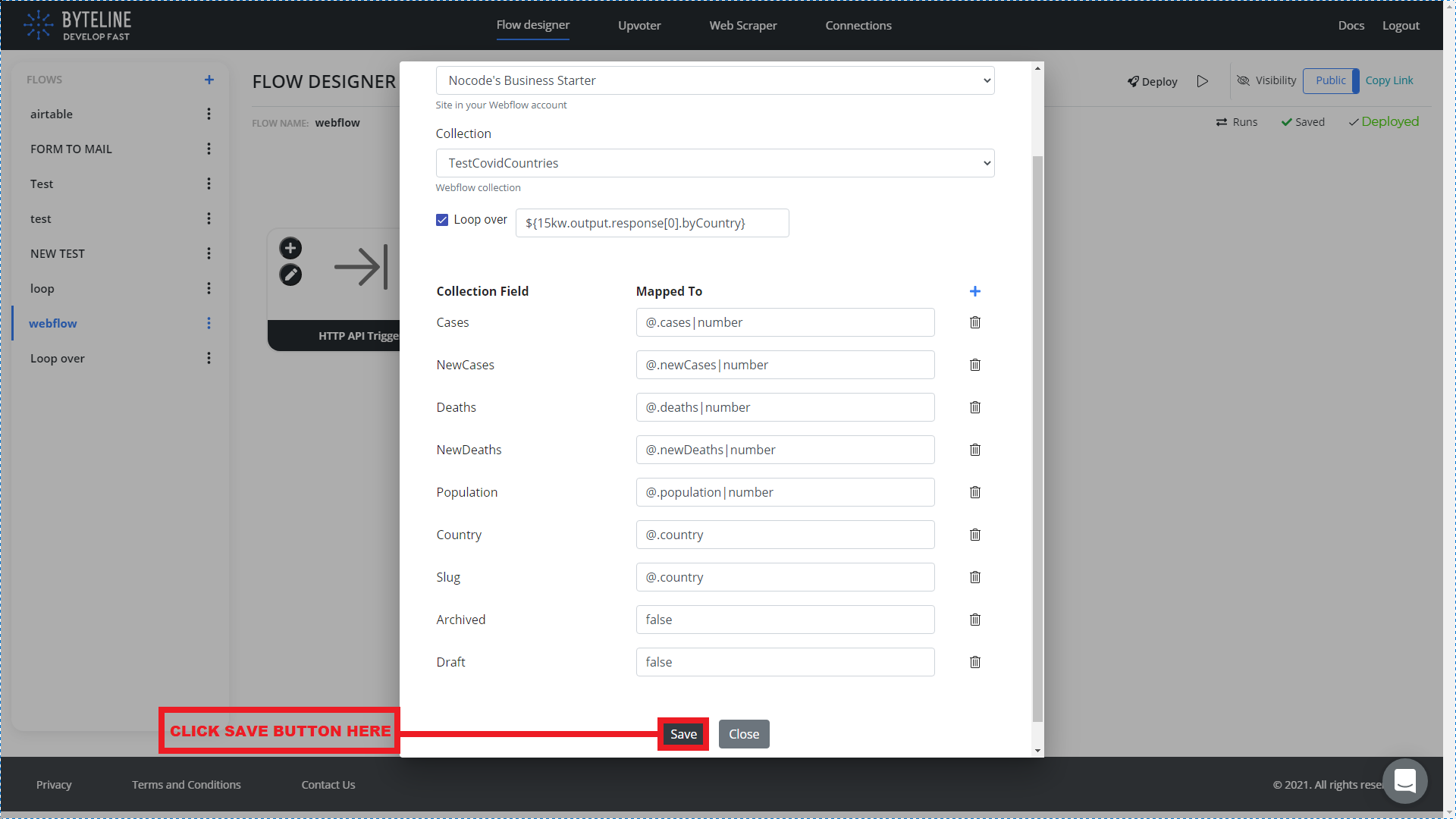Open the Connections tab

tap(858, 25)
